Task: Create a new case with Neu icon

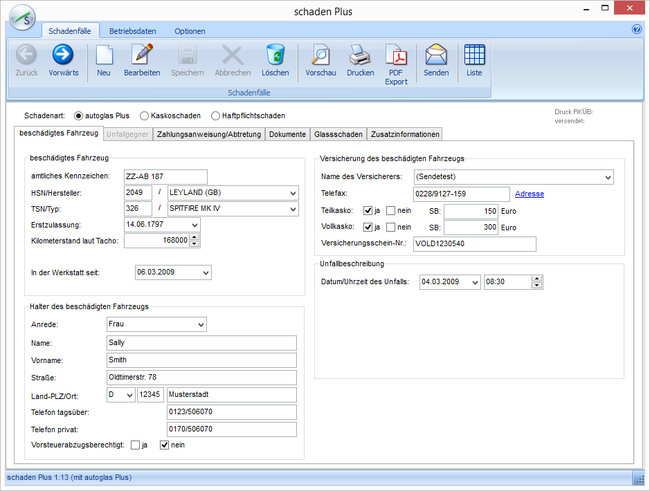Action: (104, 55)
